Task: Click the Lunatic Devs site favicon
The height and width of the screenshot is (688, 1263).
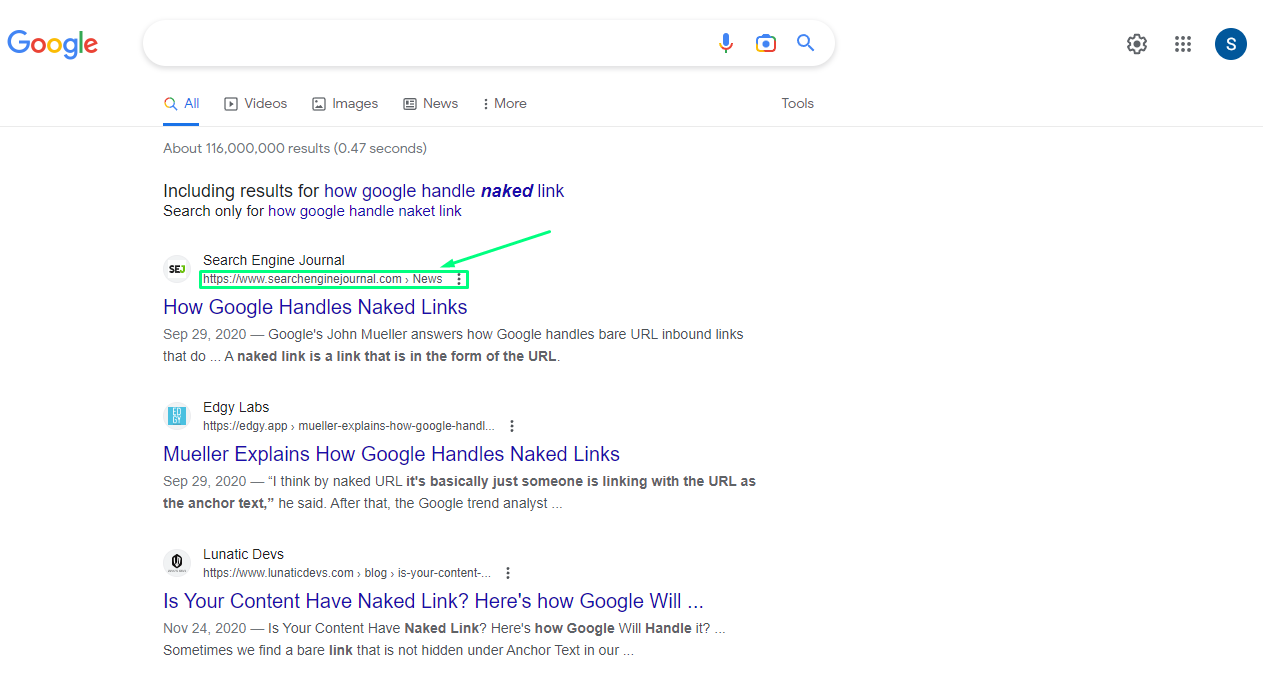Action: [x=177, y=563]
